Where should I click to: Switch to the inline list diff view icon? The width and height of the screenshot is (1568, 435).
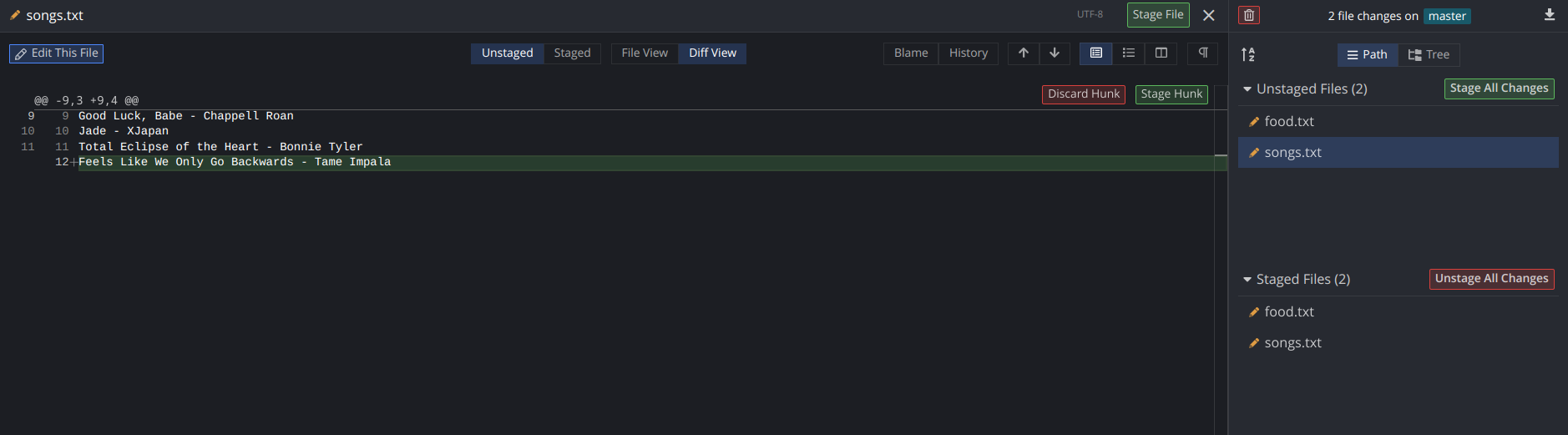(x=1129, y=53)
